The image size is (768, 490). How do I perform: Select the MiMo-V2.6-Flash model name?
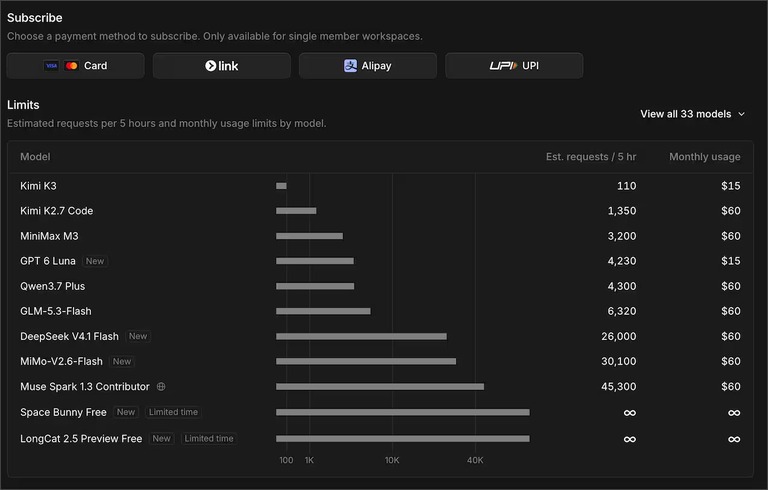click(x=61, y=361)
